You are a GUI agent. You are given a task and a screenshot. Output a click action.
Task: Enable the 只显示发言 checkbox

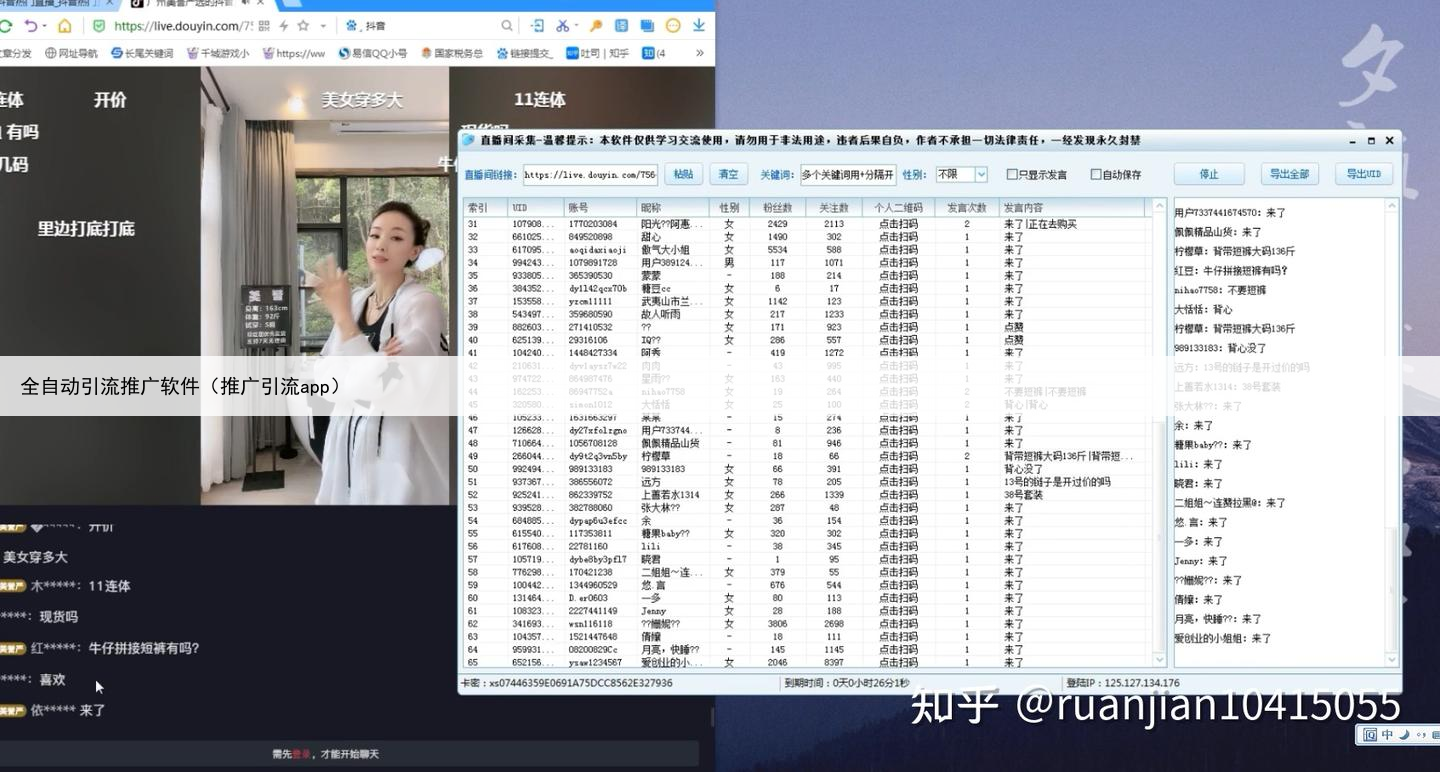(x=1012, y=175)
